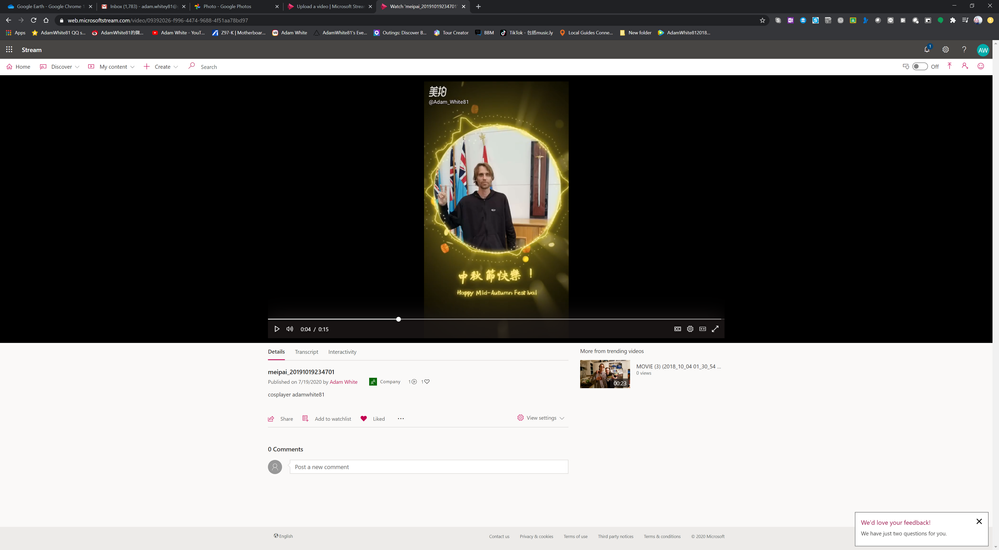Click the Post a new comment field
The height and width of the screenshot is (550, 999).
(428, 467)
